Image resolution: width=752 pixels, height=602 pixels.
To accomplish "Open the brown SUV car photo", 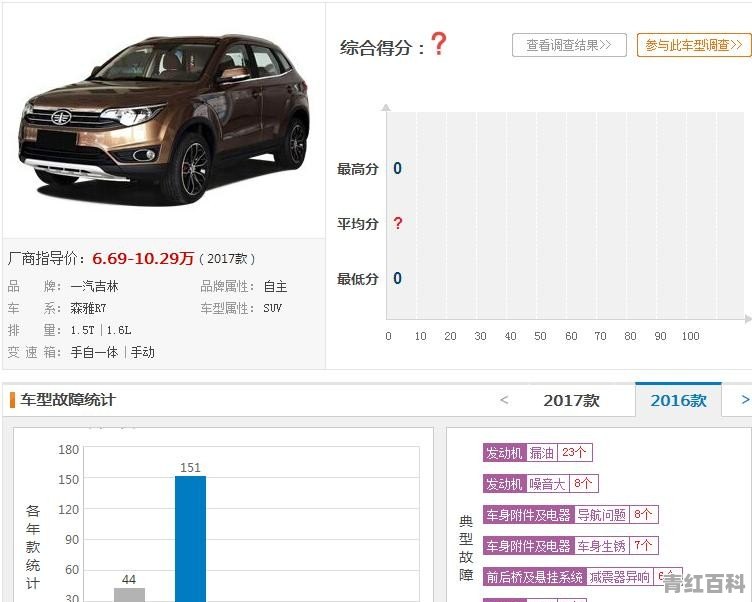I will [164, 119].
